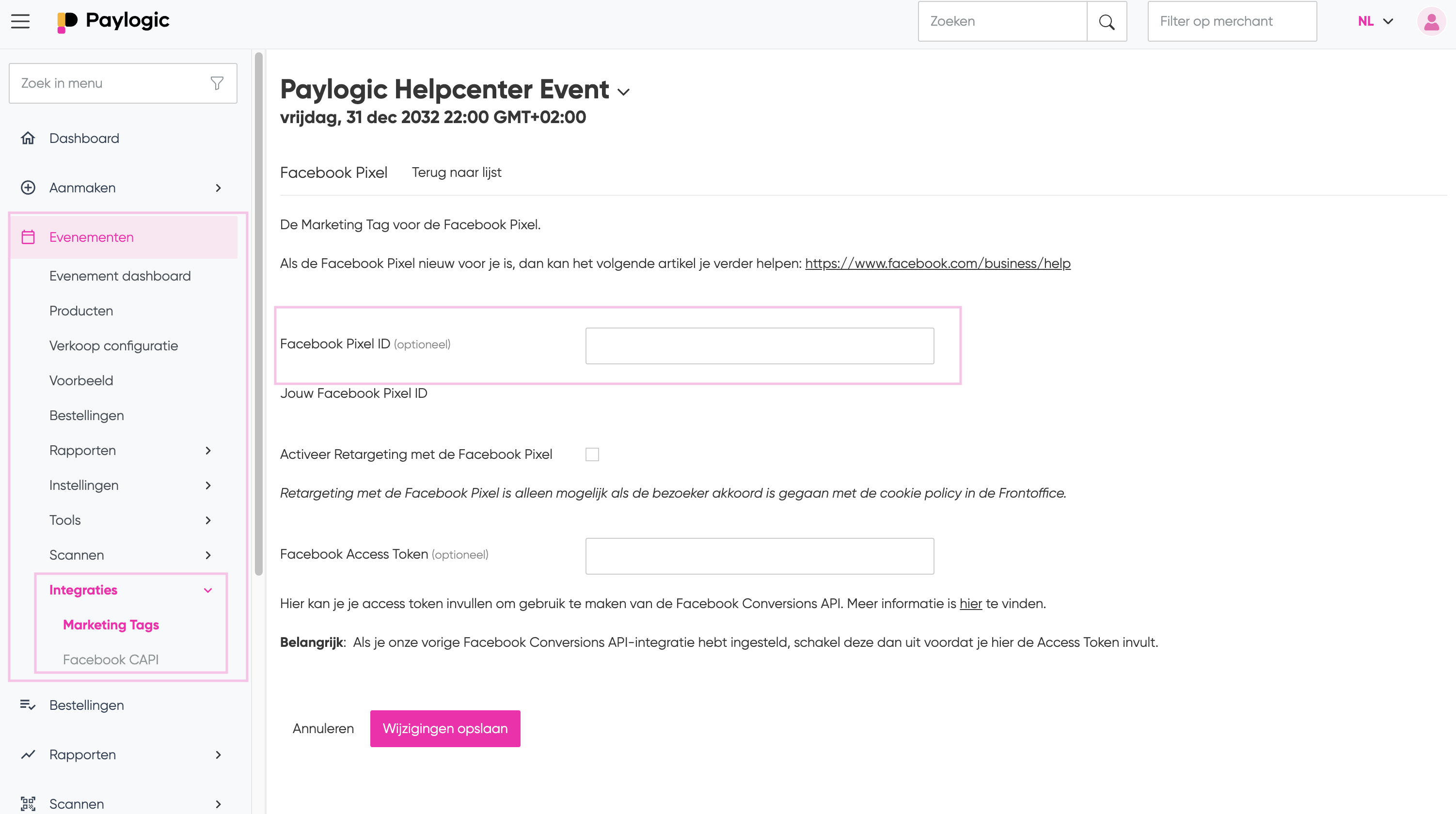The width and height of the screenshot is (1456, 814).
Task: Expand the bottom Scannen menu arrow
Action: [x=218, y=804]
